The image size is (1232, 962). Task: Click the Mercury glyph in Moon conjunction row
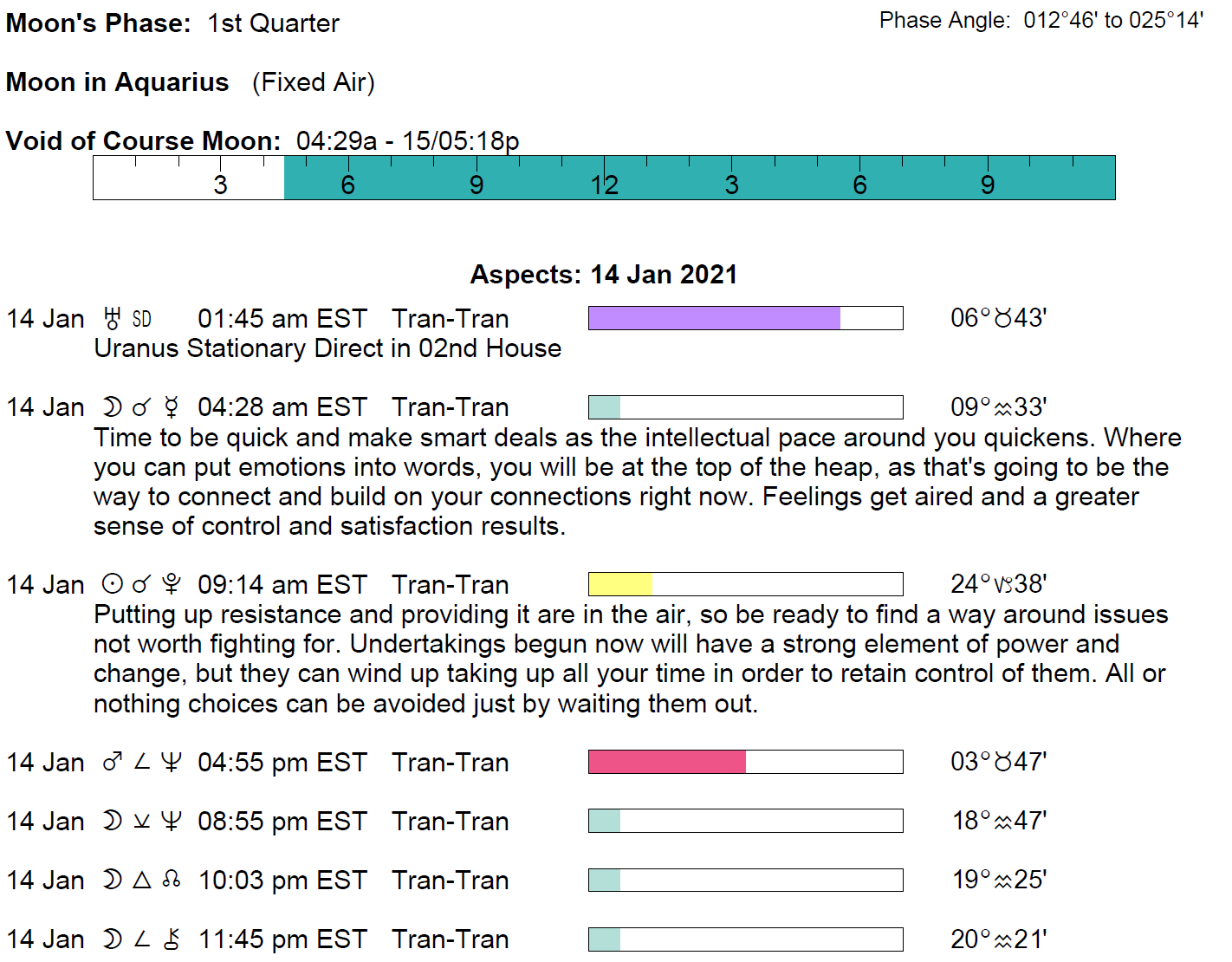172,407
